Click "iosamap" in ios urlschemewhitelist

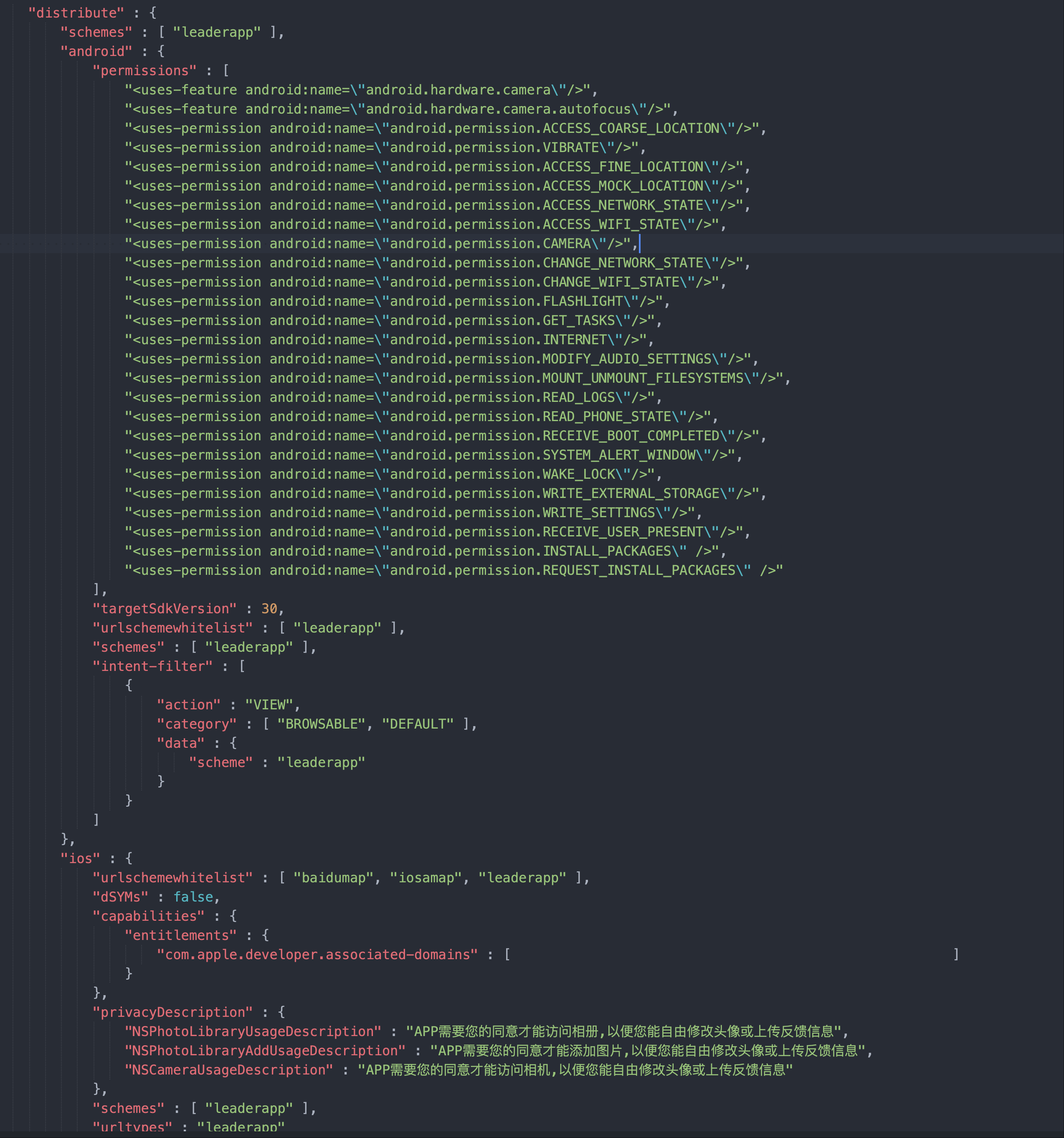[x=426, y=878]
